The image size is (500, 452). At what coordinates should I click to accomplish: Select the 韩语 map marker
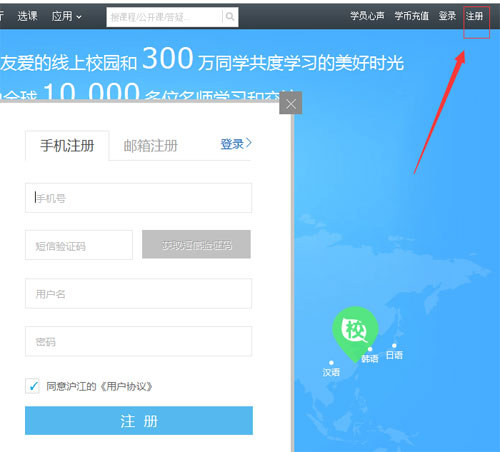click(x=370, y=356)
